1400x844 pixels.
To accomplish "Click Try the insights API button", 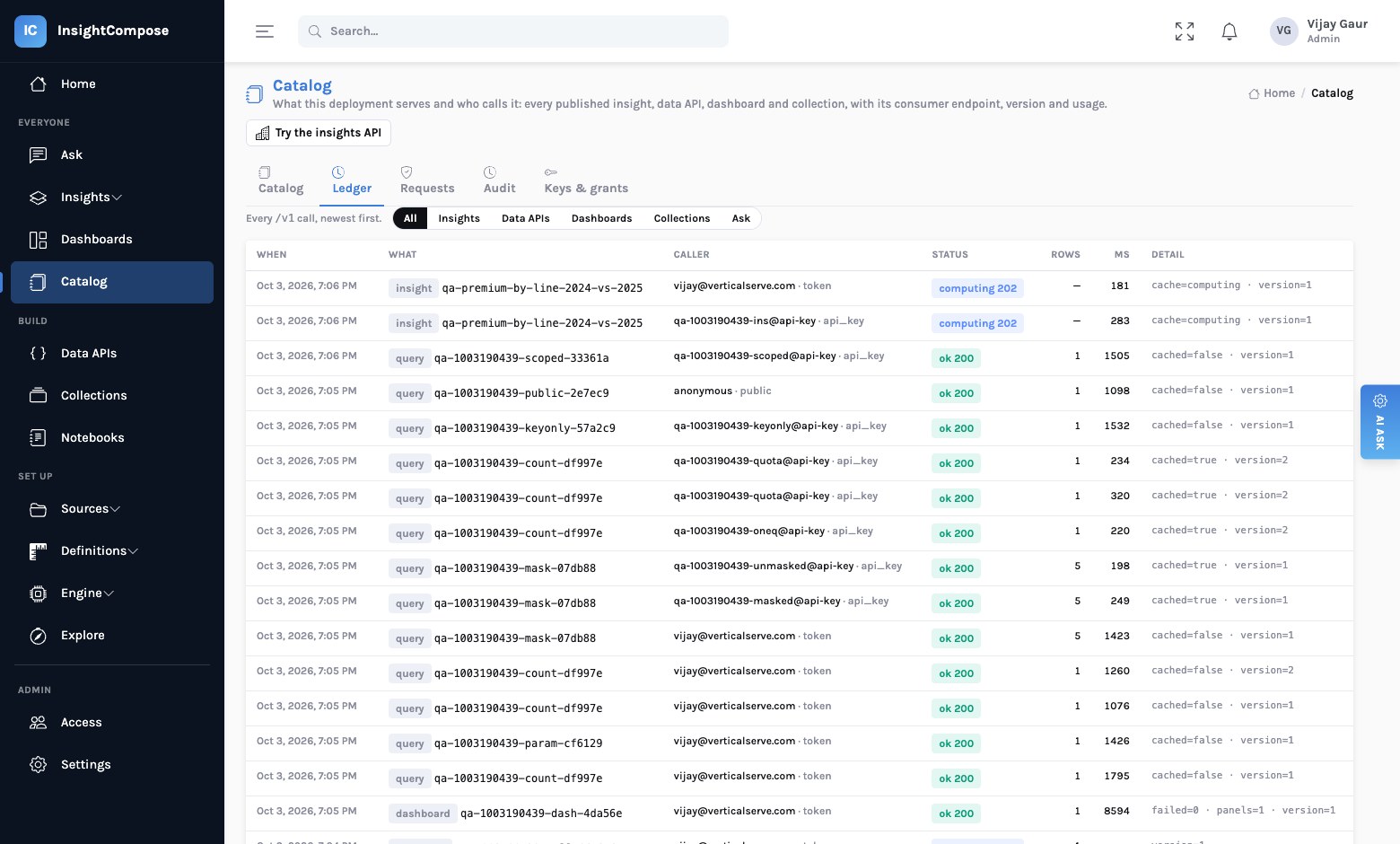I will coord(319,133).
